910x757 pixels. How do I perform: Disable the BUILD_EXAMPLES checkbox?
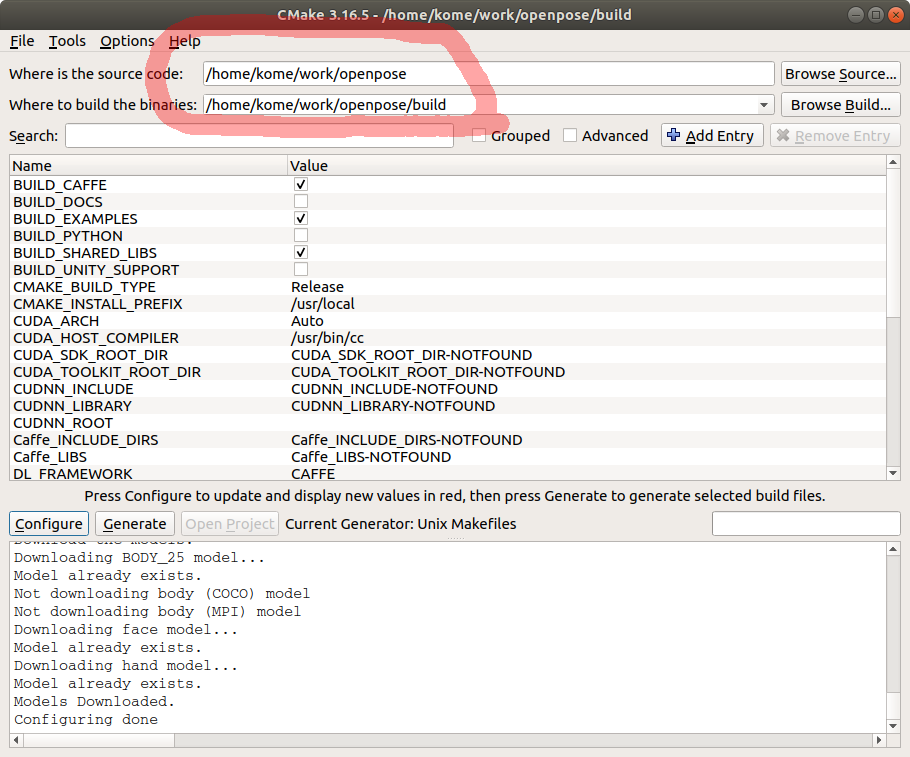pos(300,218)
